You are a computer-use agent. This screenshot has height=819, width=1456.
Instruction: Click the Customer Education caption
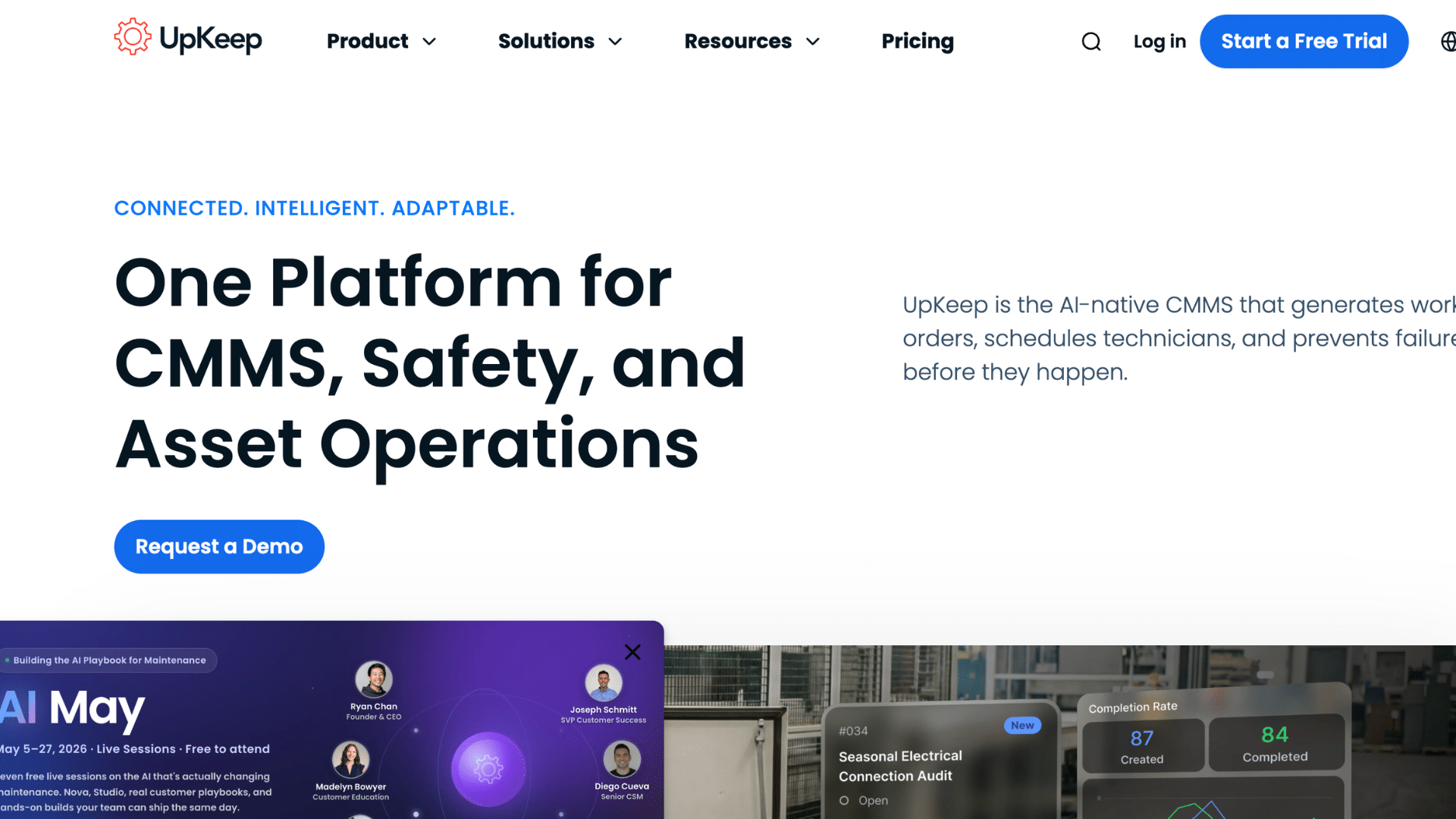(350, 797)
